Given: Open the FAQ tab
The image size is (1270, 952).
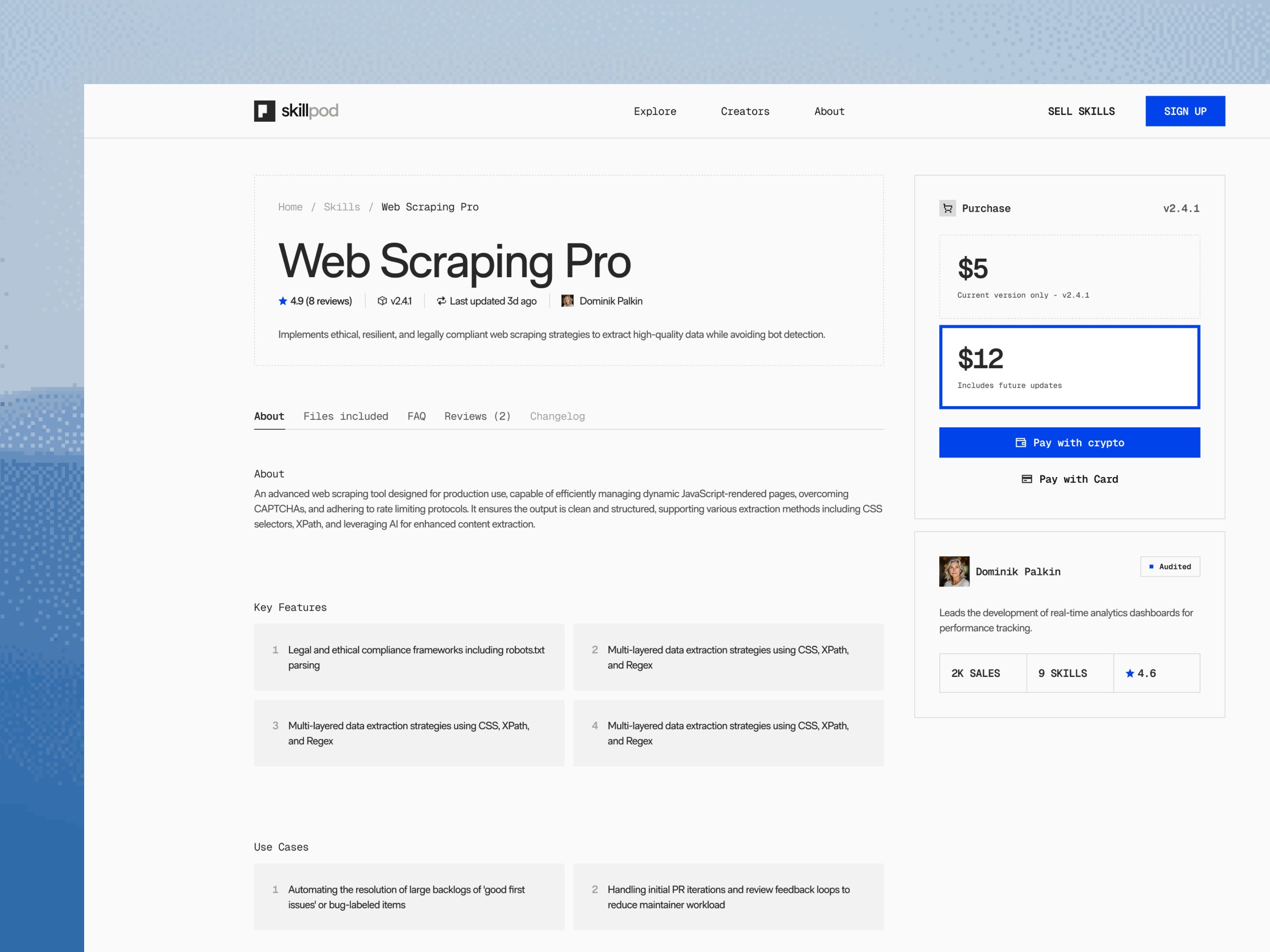Looking at the screenshot, I should 416,416.
